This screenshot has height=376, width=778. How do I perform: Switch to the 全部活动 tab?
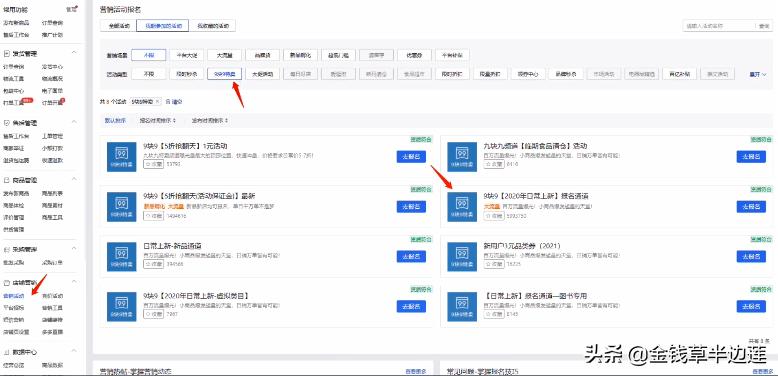[x=118, y=25]
